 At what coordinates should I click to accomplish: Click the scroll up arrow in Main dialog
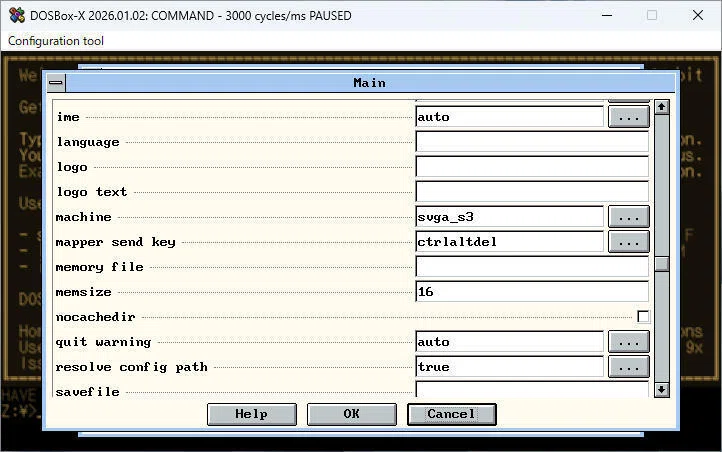click(662, 107)
